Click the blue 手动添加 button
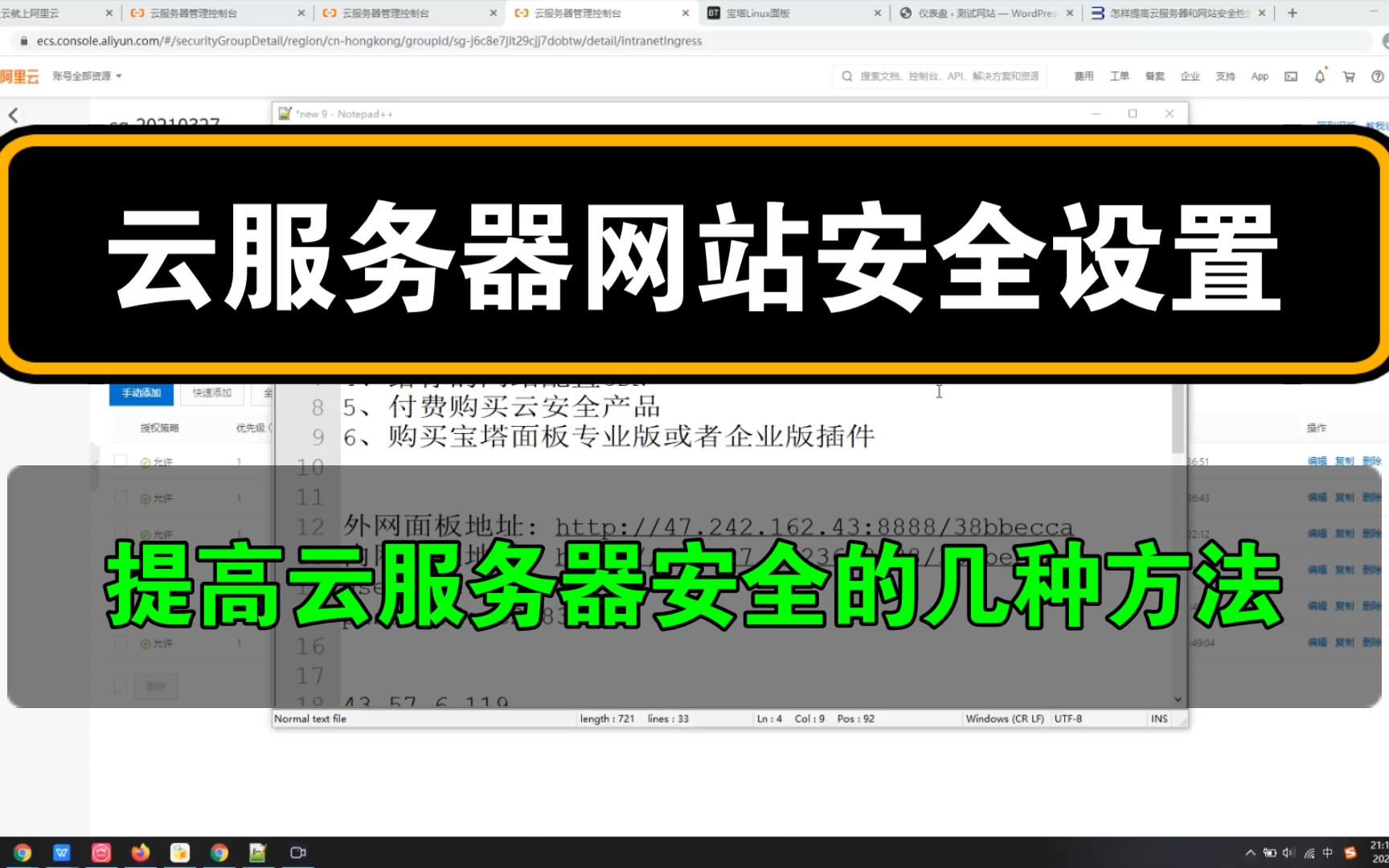1389x868 pixels. point(141,393)
